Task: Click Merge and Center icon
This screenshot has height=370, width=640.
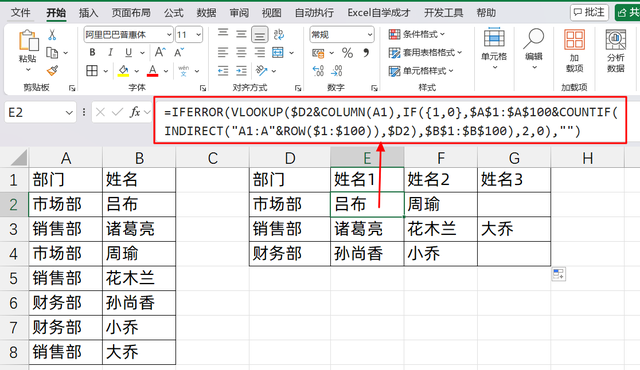Action: (x=278, y=52)
